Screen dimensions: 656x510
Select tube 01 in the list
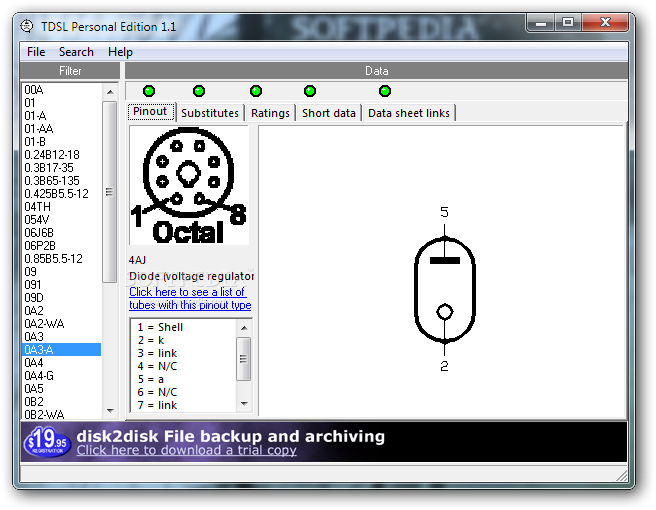(62, 103)
